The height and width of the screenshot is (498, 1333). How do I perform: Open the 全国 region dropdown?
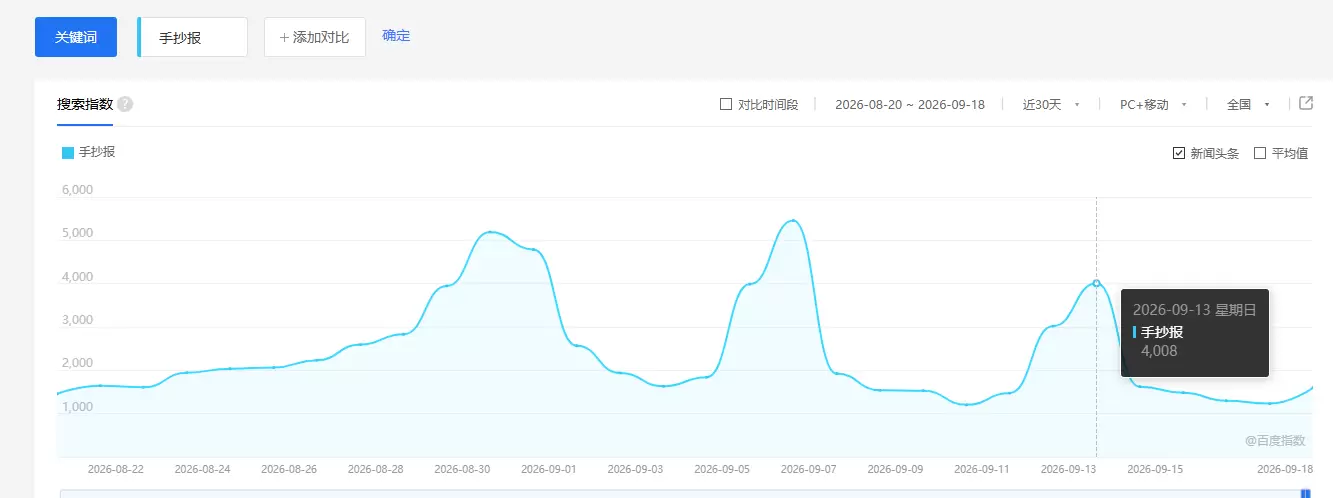1248,104
